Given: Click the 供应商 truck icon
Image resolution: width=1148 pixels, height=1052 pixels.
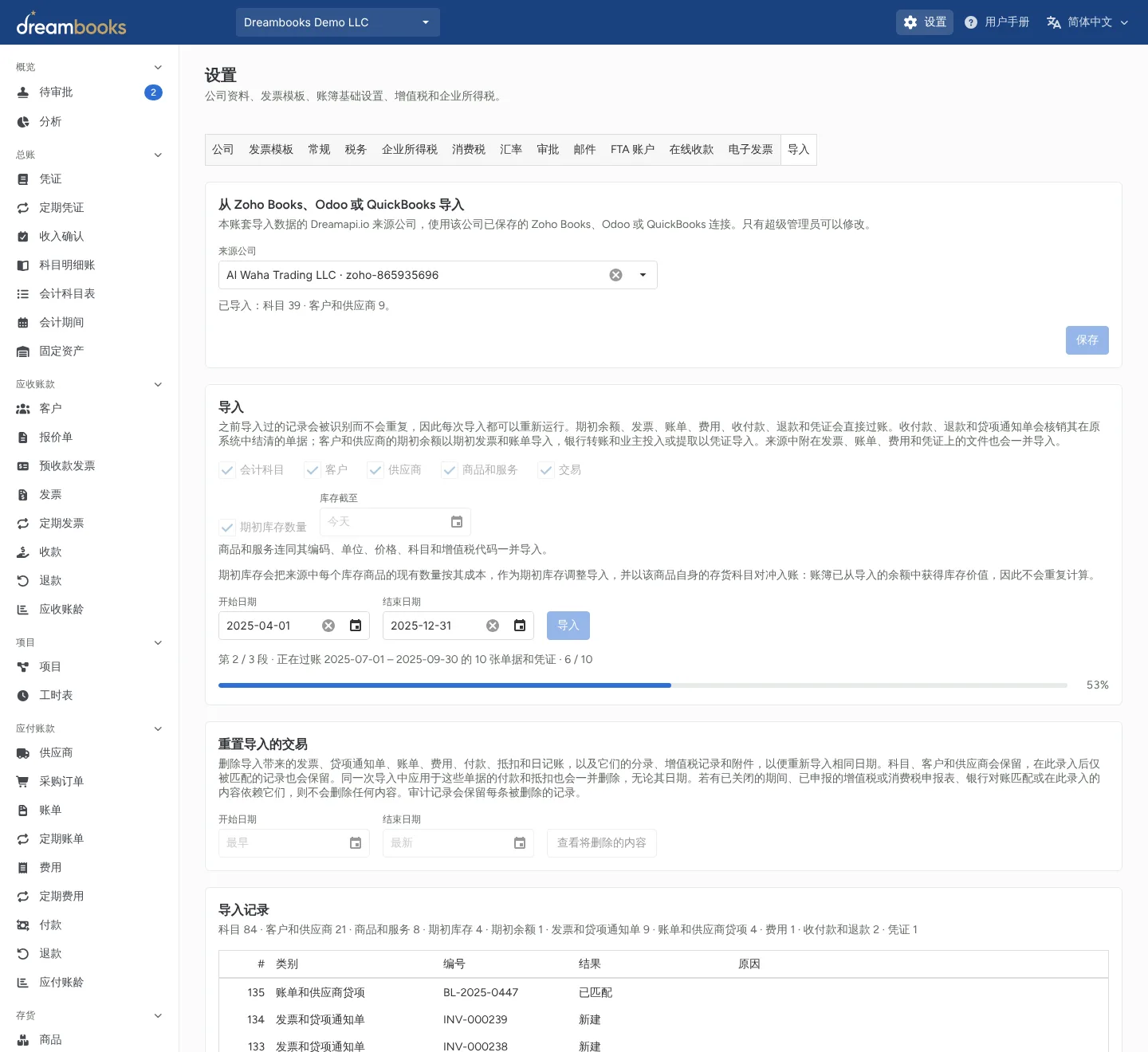Looking at the screenshot, I should (x=23, y=753).
